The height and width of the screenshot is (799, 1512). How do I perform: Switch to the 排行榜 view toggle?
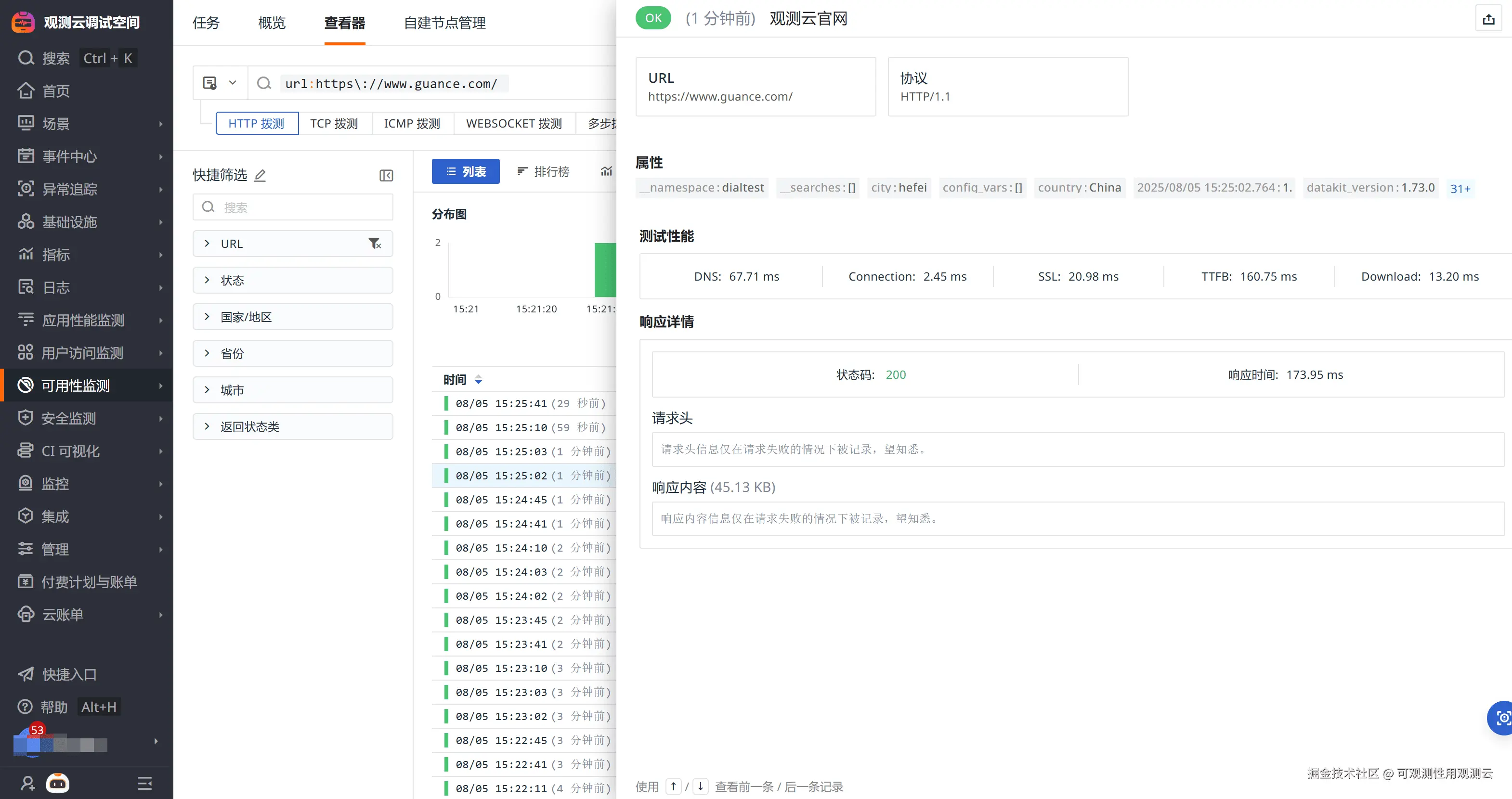pos(543,171)
